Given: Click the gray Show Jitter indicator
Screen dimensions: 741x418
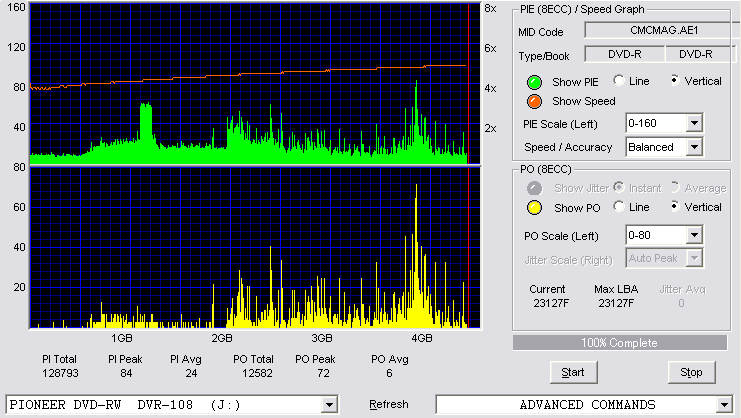Looking at the screenshot, I should click(x=534, y=188).
